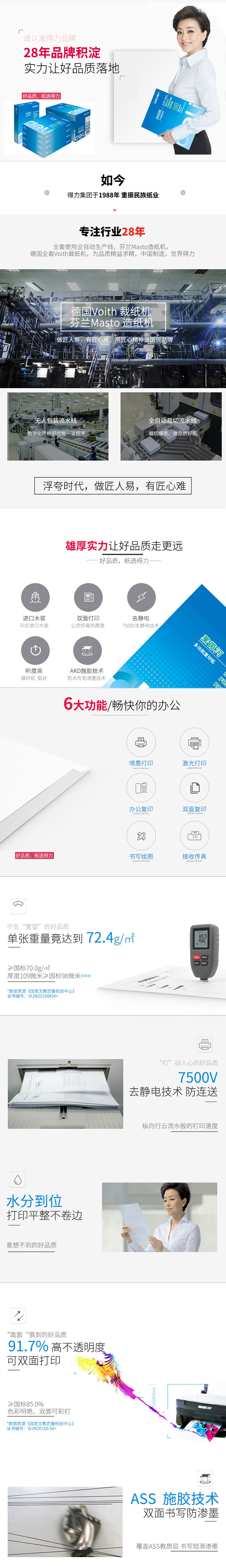Viewport: 226px width, 1568px height.
Task: Click the 去静电 anti-static lightning icon
Action: (141, 597)
